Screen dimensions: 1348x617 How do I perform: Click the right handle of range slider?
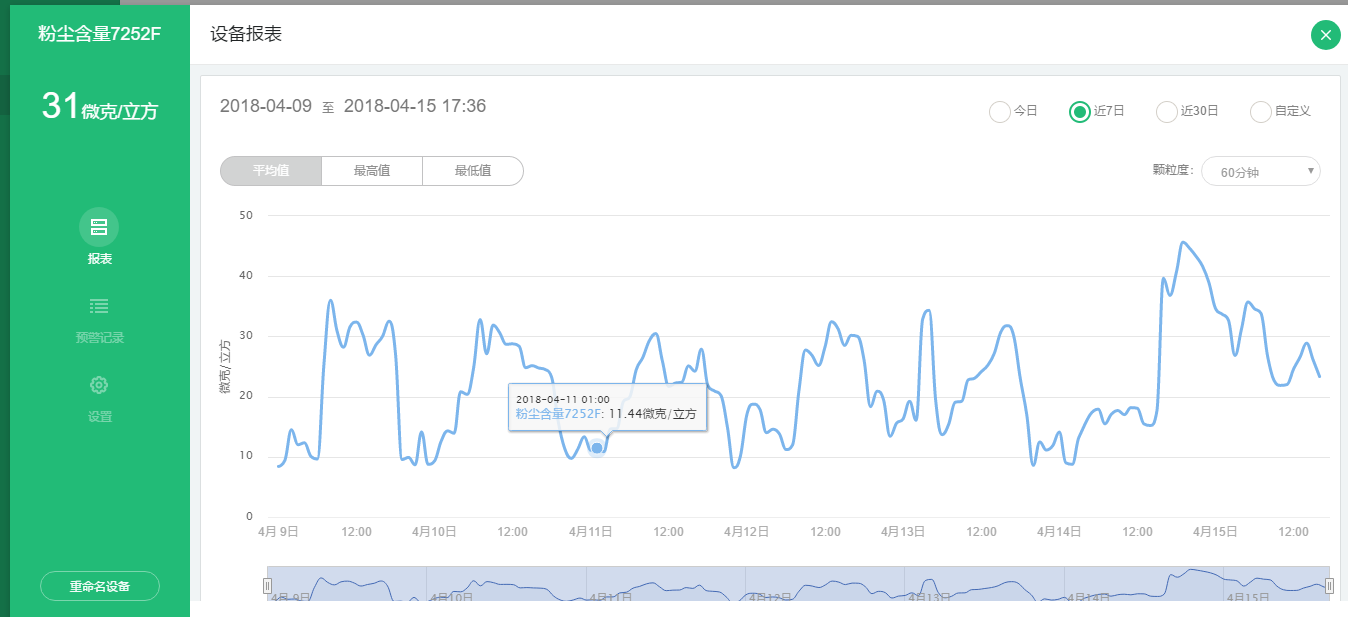[x=1329, y=585]
